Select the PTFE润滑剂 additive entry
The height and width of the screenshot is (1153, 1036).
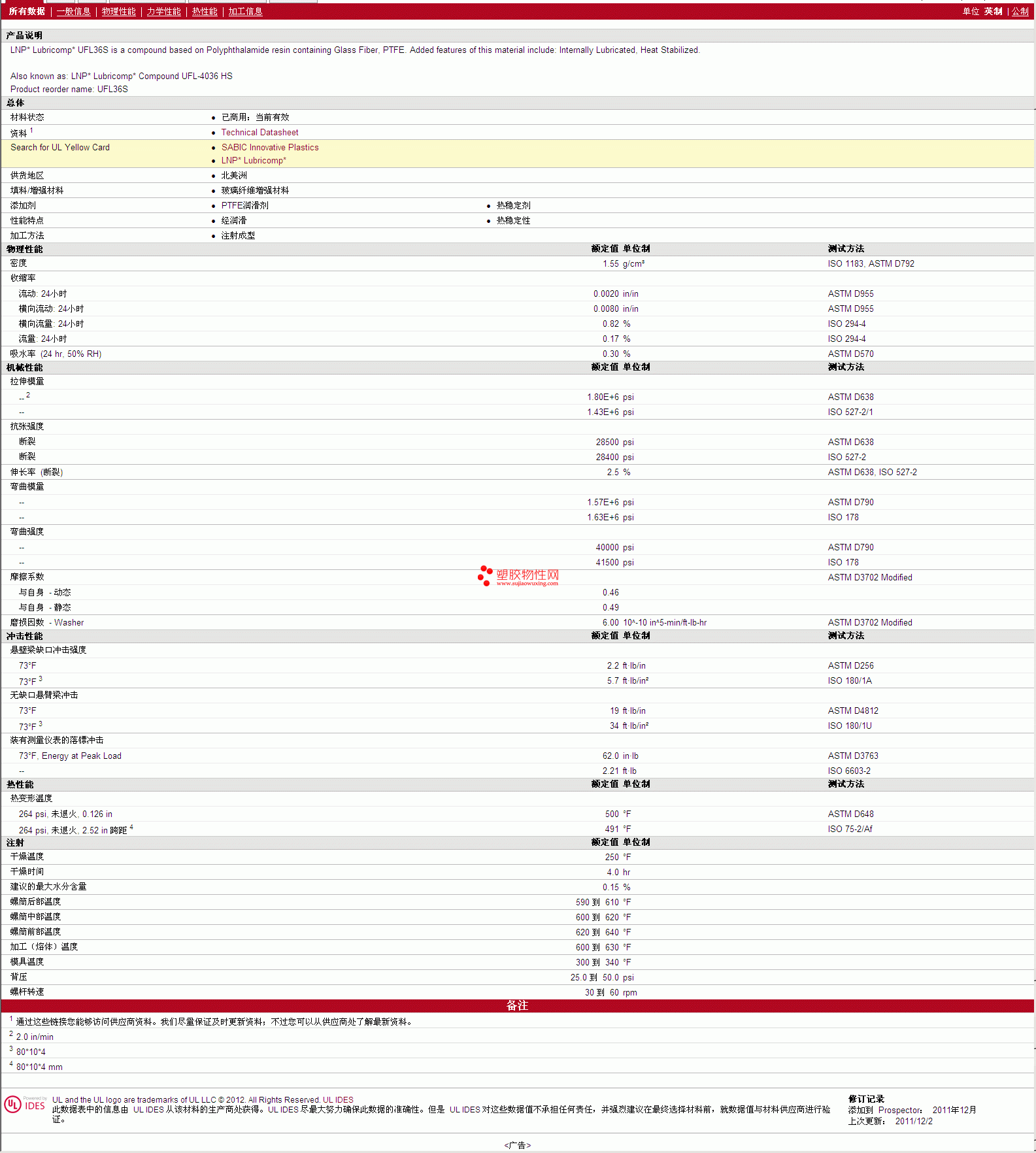[x=244, y=206]
